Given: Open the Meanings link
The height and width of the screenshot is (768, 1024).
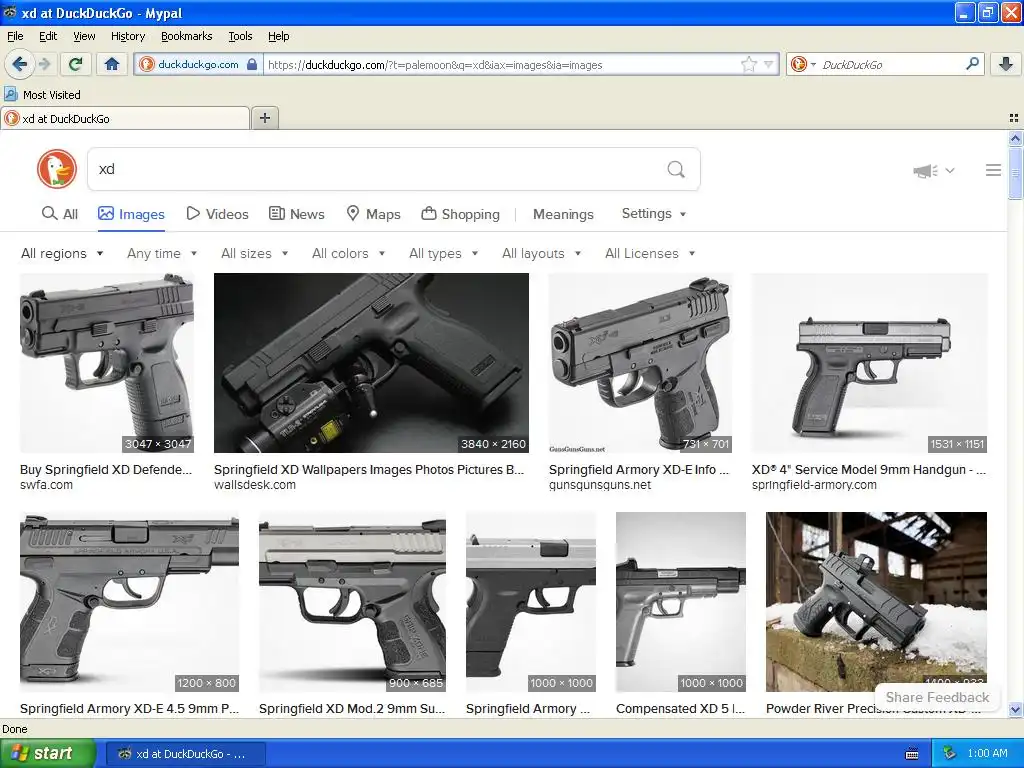Looking at the screenshot, I should pos(563,214).
